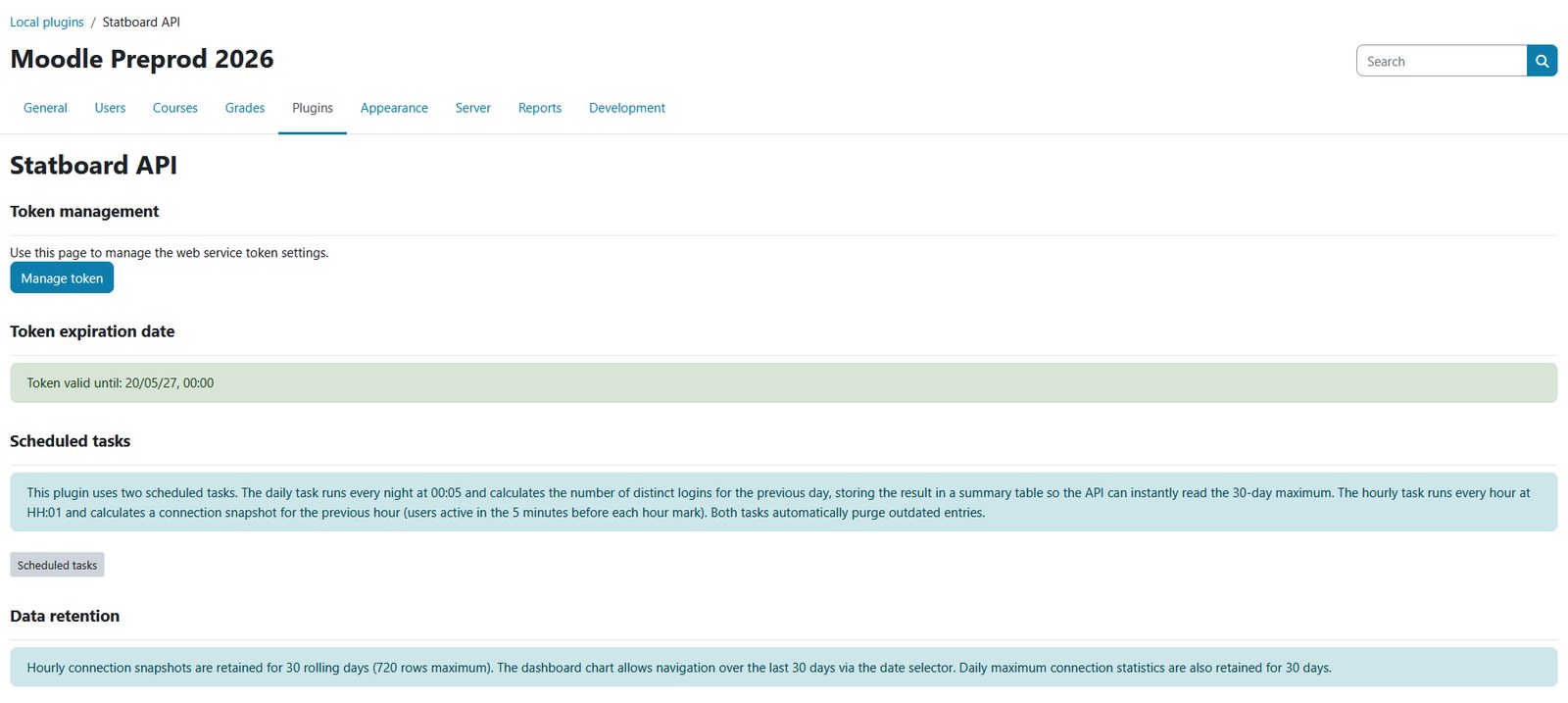Select the Plugins tab
Screen dimensions: 1568x703
313,108
